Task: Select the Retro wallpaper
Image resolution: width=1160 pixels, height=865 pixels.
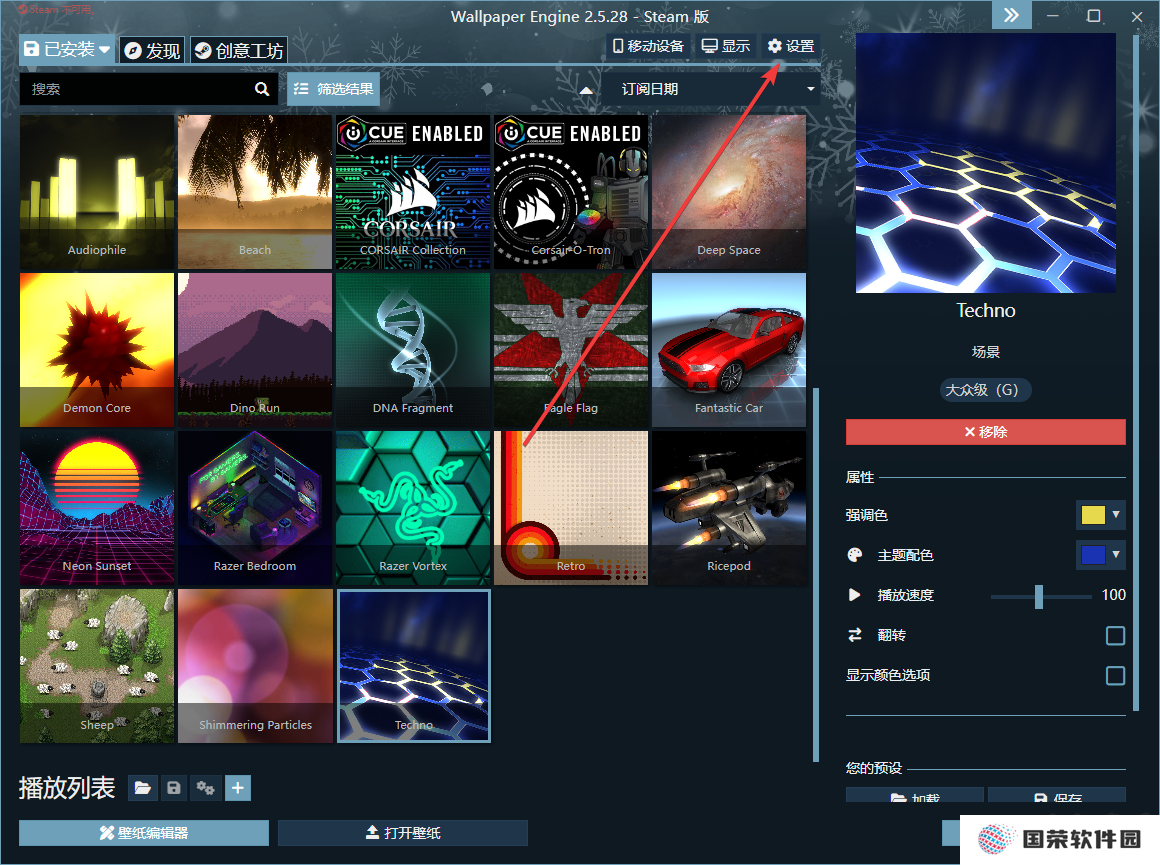Action: [571, 508]
